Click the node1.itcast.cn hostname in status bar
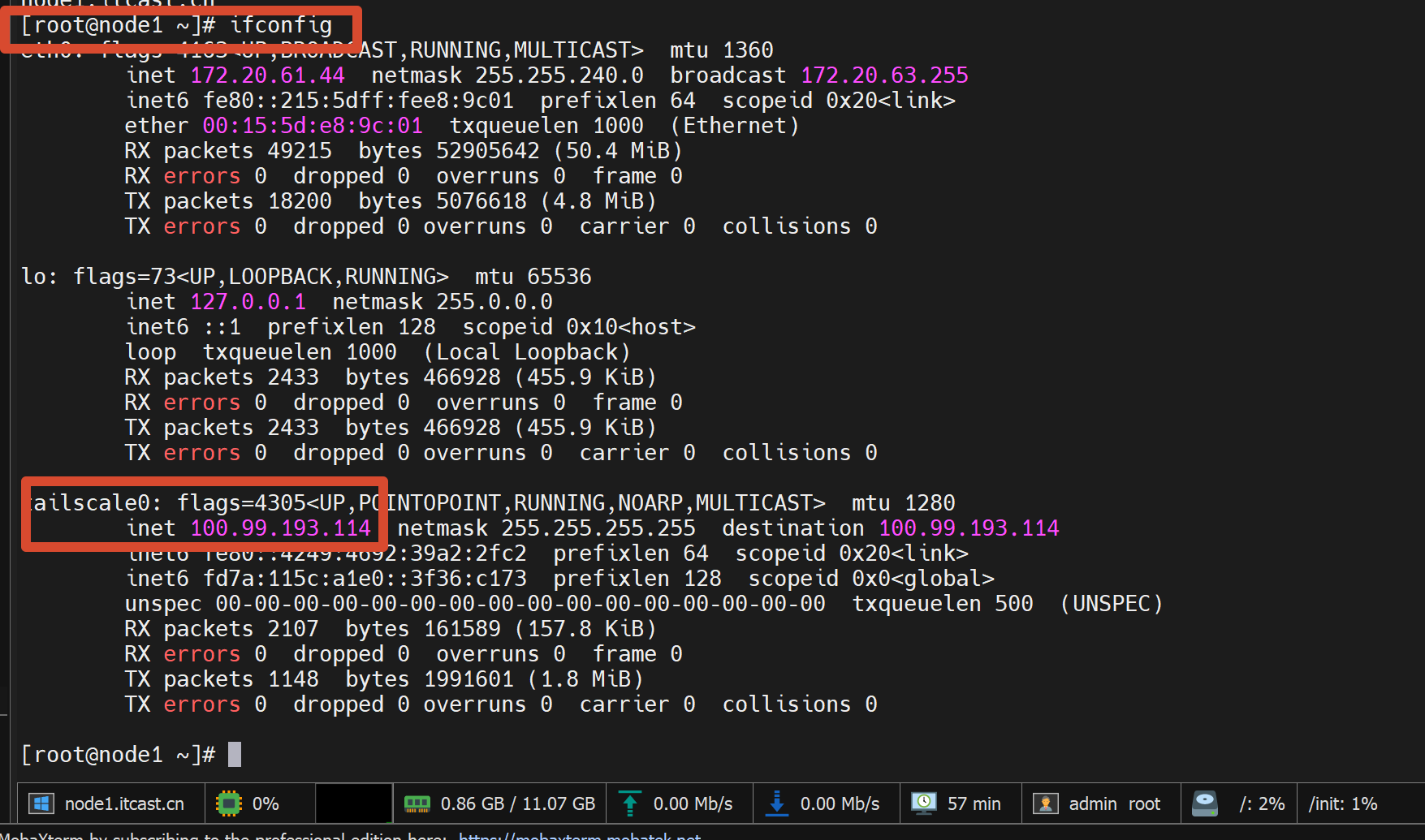The width and height of the screenshot is (1425, 840). pyautogui.click(x=124, y=803)
